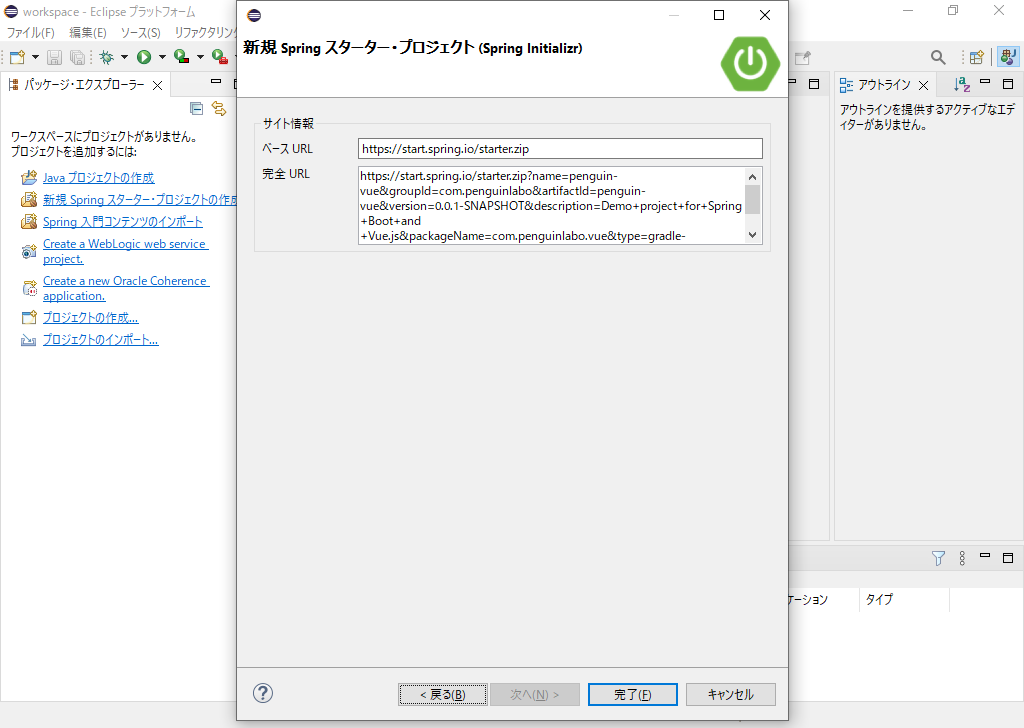Click inside the 完全 URL text area
Screen dimensions: 1024x728
point(551,206)
